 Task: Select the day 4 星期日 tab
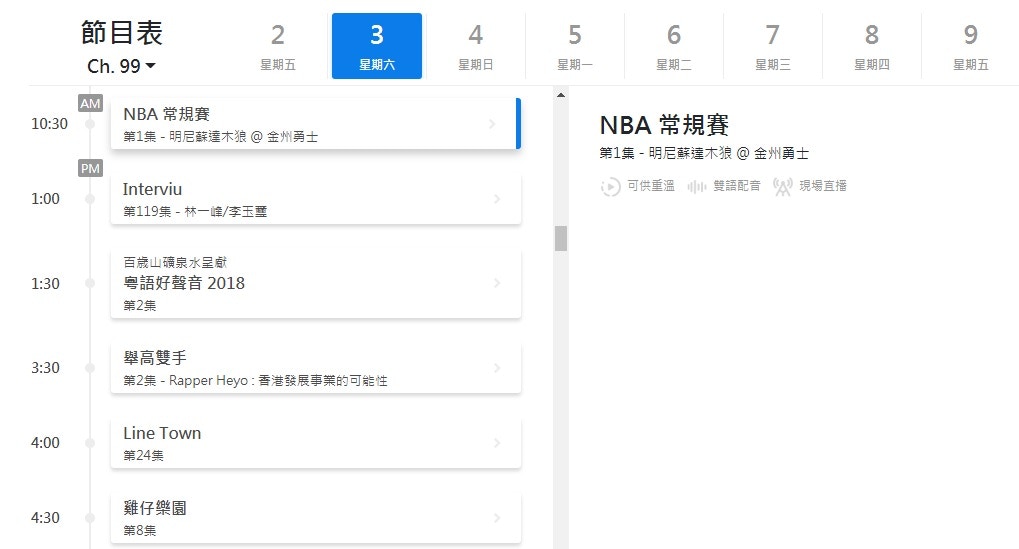coord(475,46)
